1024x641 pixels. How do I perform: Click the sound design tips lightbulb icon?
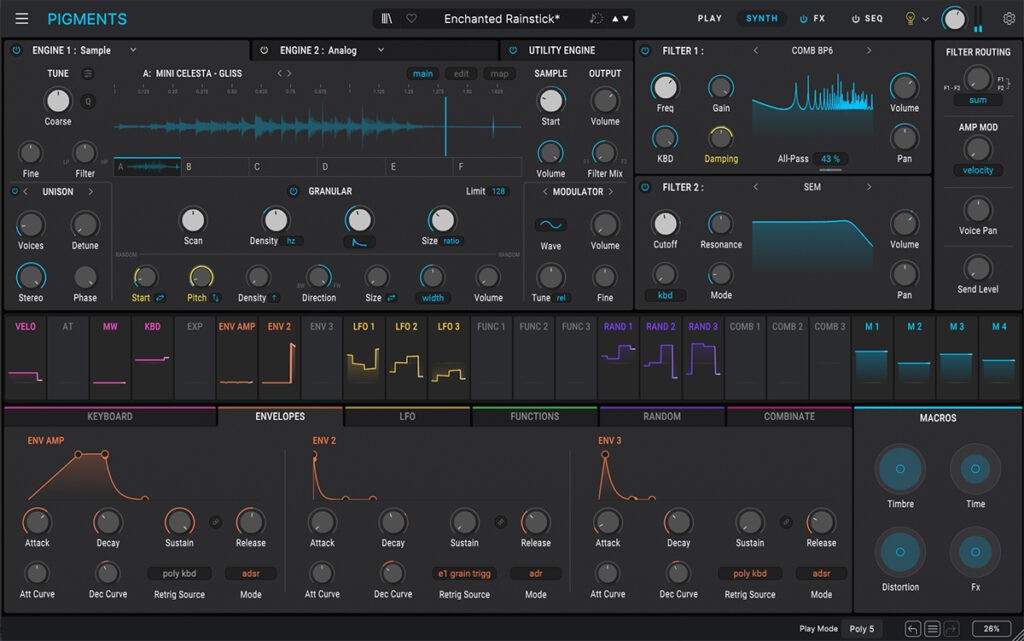(x=910, y=18)
